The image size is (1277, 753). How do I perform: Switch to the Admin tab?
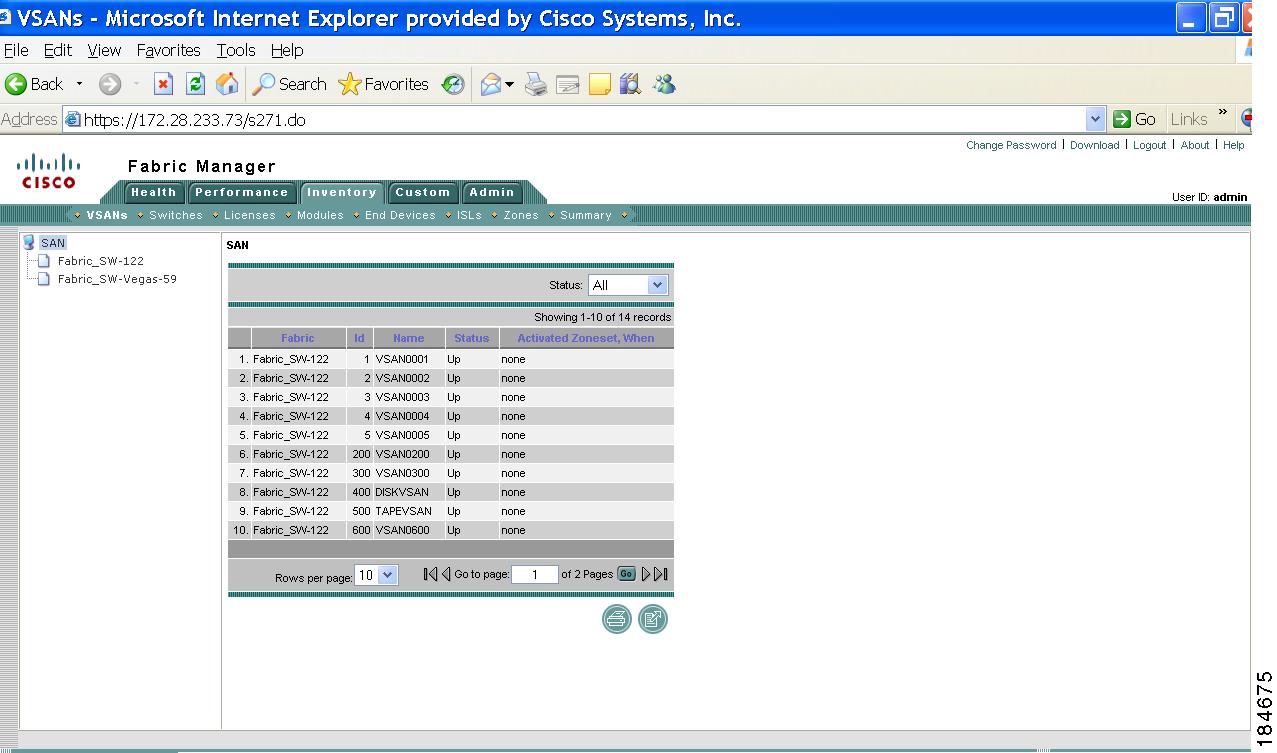point(492,193)
